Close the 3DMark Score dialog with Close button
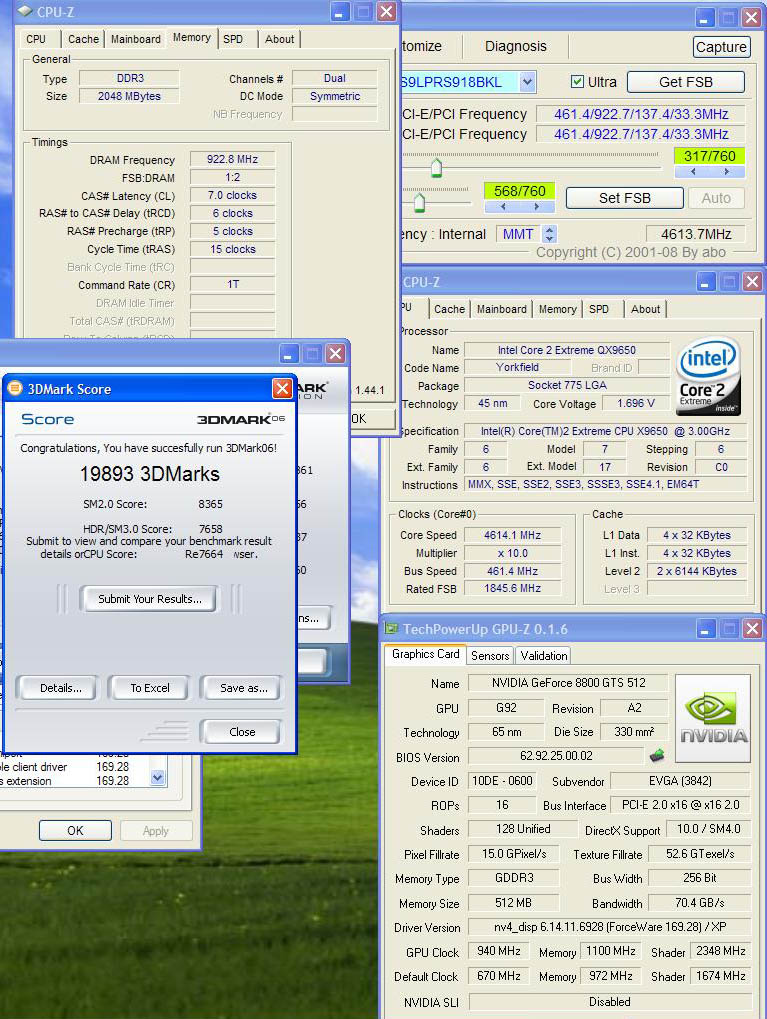The height and width of the screenshot is (1019, 767). (242, 732)
